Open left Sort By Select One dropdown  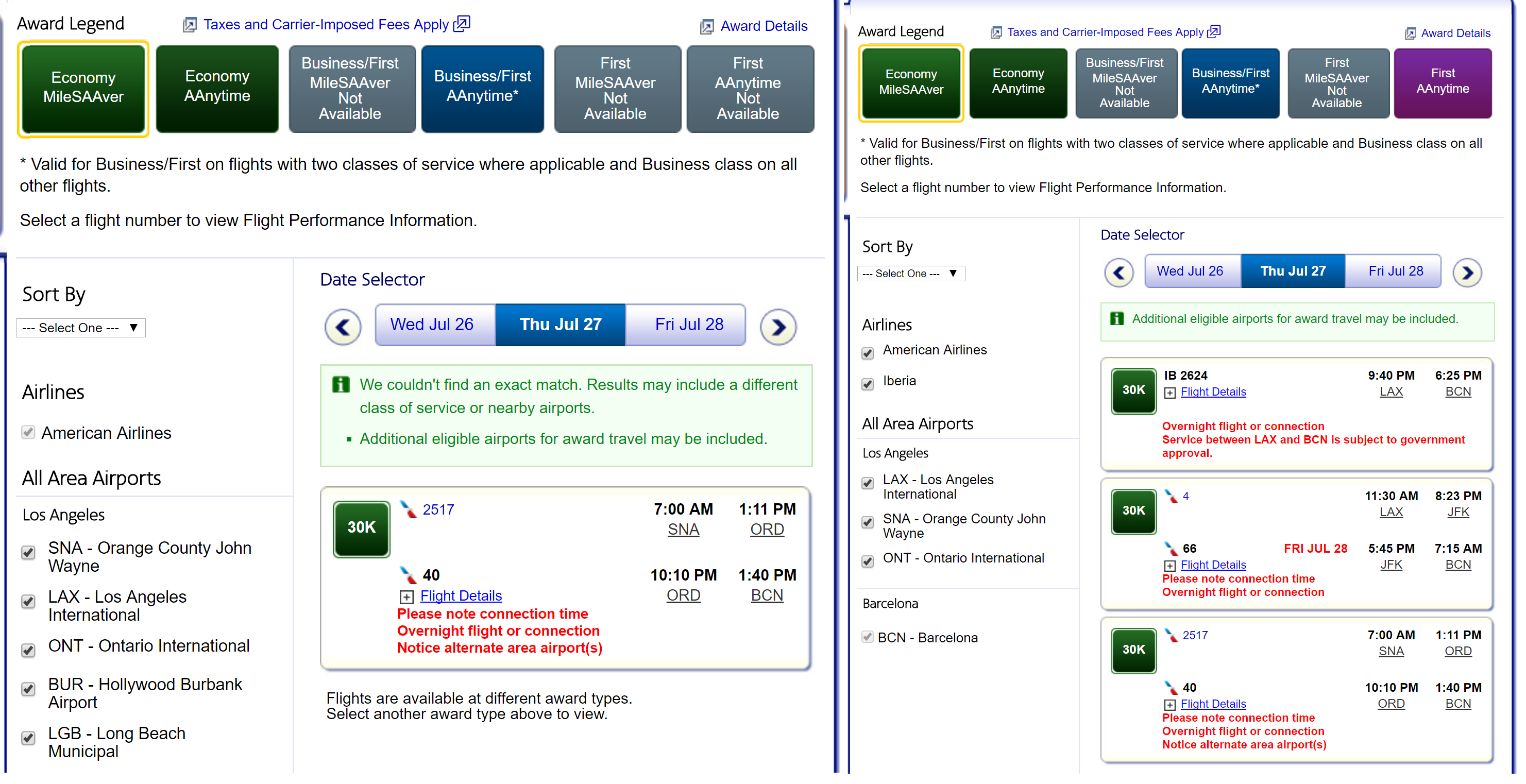click(x=80, y=328)
